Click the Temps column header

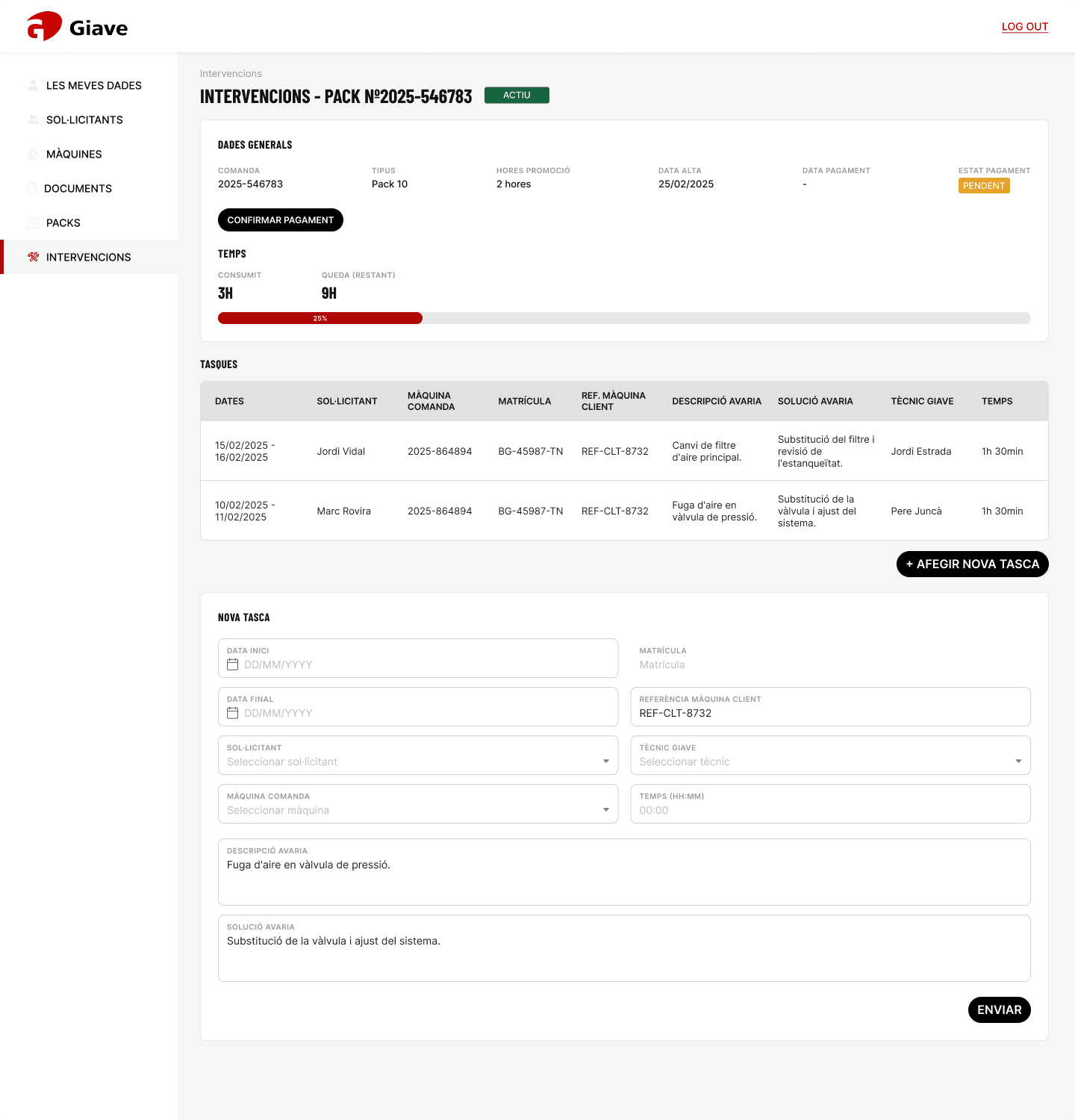[x=997, y=401]
